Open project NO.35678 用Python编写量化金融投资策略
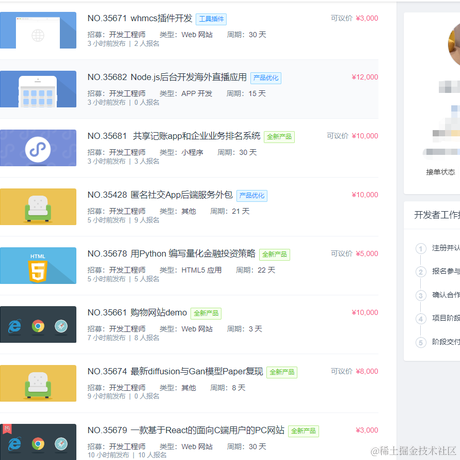This screenshot has width=460, height=460. [171, 254]
